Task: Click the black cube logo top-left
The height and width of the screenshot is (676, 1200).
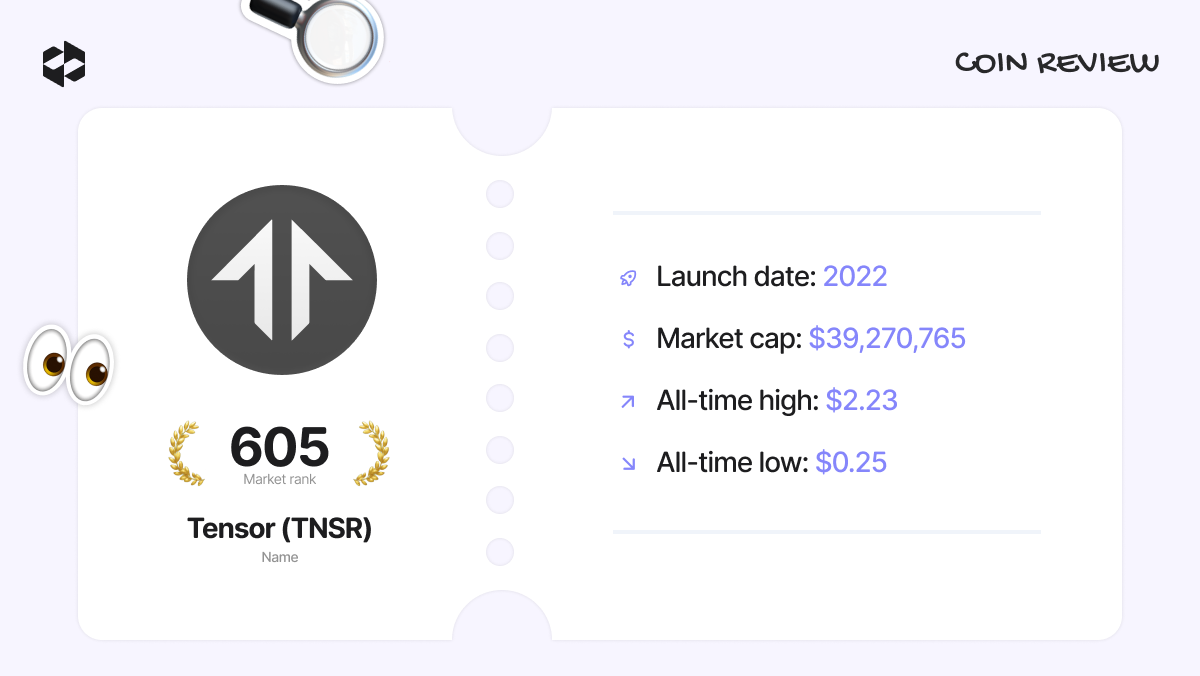Action: tap(64, 64)
